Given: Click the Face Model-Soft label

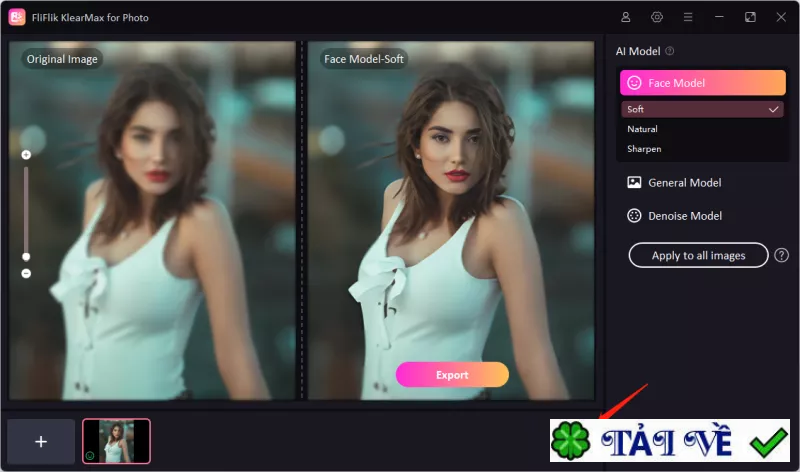Looking at the screenshot, I should coord(364,59).
